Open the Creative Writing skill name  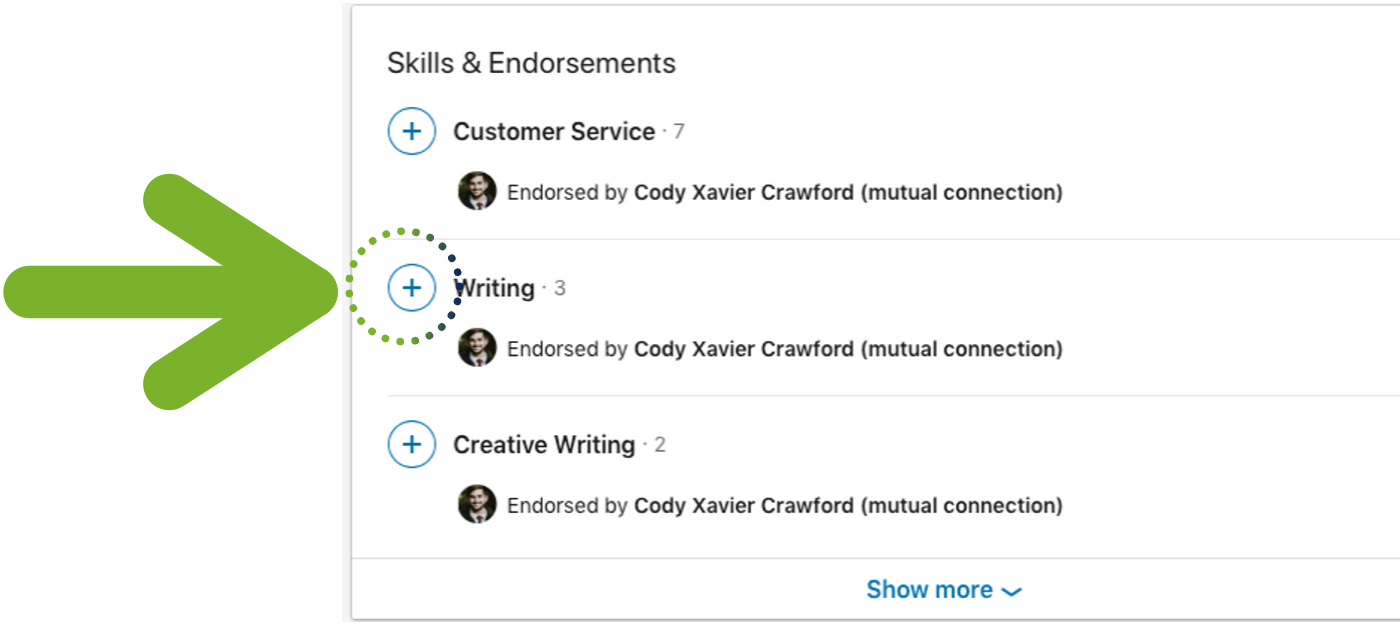click(544, 444)
